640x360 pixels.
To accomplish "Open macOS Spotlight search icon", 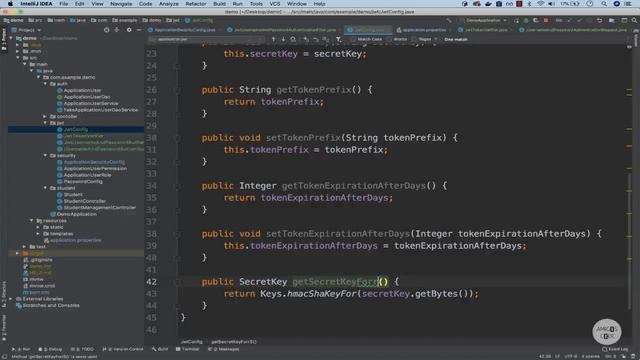I will tap(604, 4).
